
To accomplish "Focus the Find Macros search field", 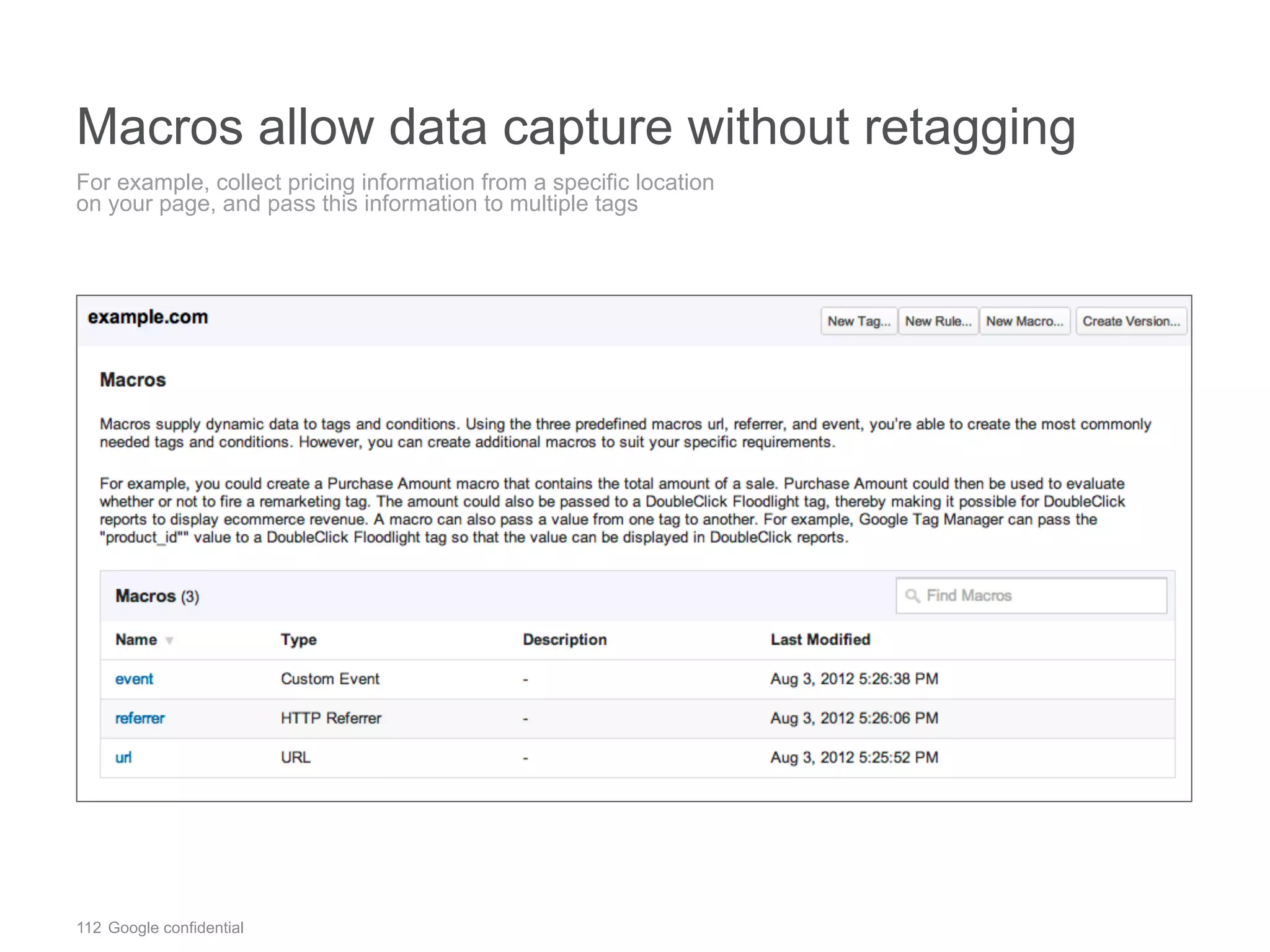I will point(1031,596).
